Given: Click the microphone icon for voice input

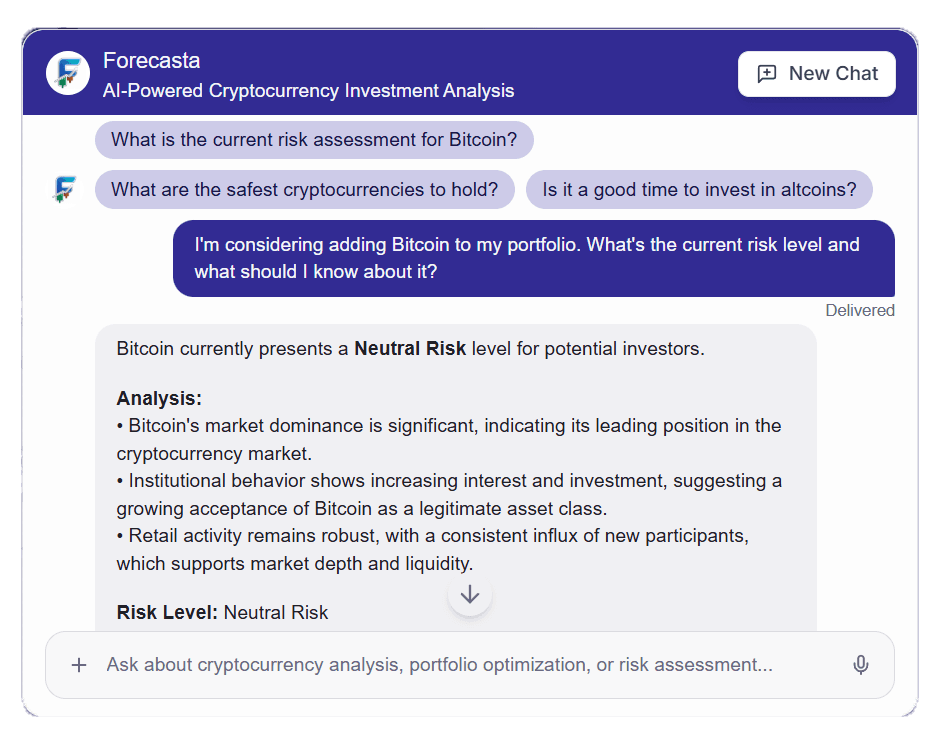Looking at the screenshot, I should click(x=861, y=665).
